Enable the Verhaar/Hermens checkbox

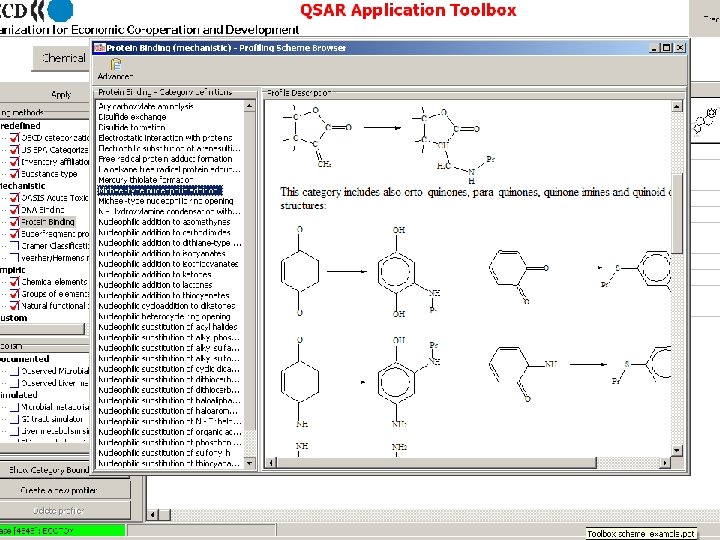(x=15, y=258)
